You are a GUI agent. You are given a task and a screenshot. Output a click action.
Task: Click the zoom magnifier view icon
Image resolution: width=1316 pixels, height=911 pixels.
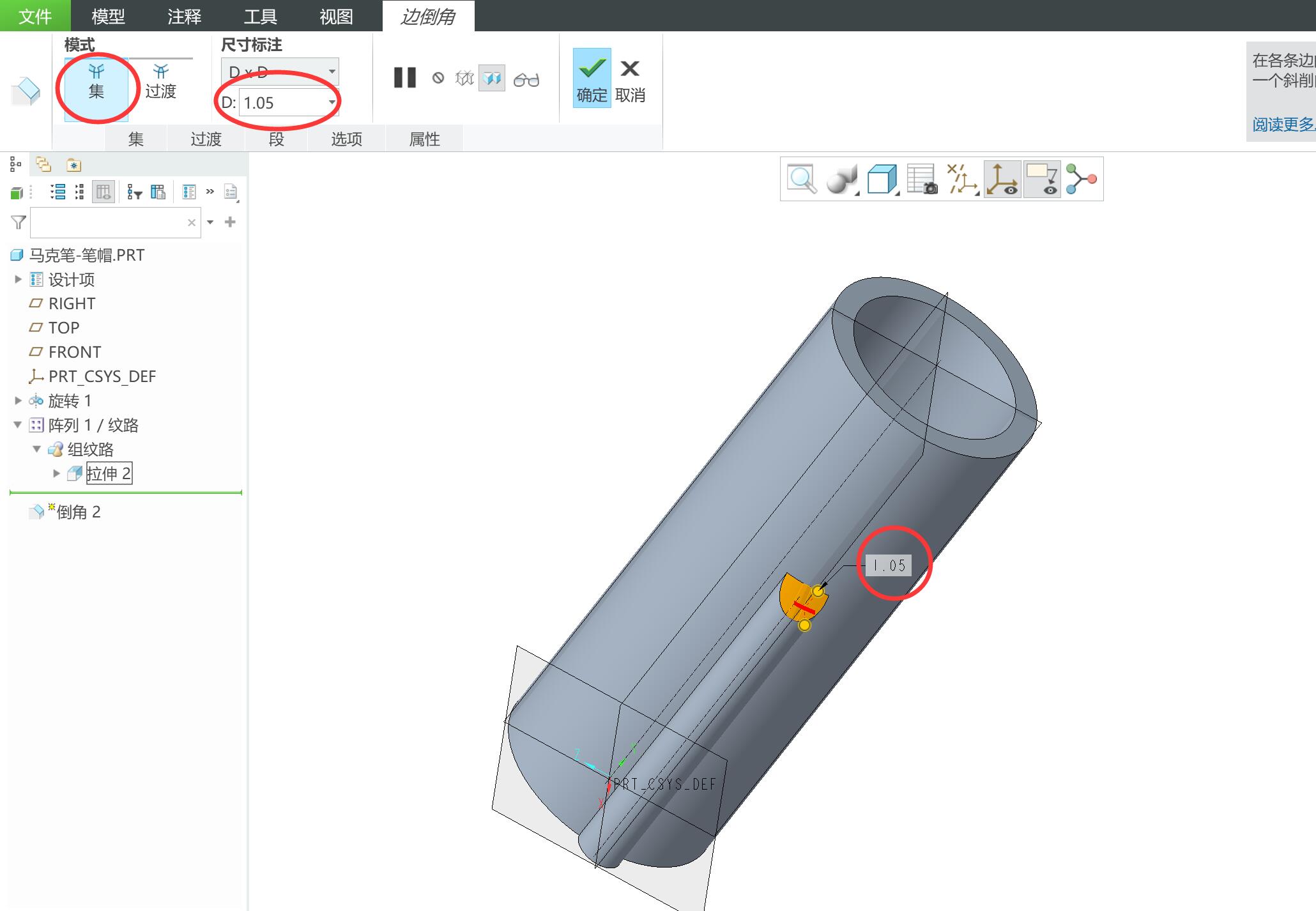802,179
